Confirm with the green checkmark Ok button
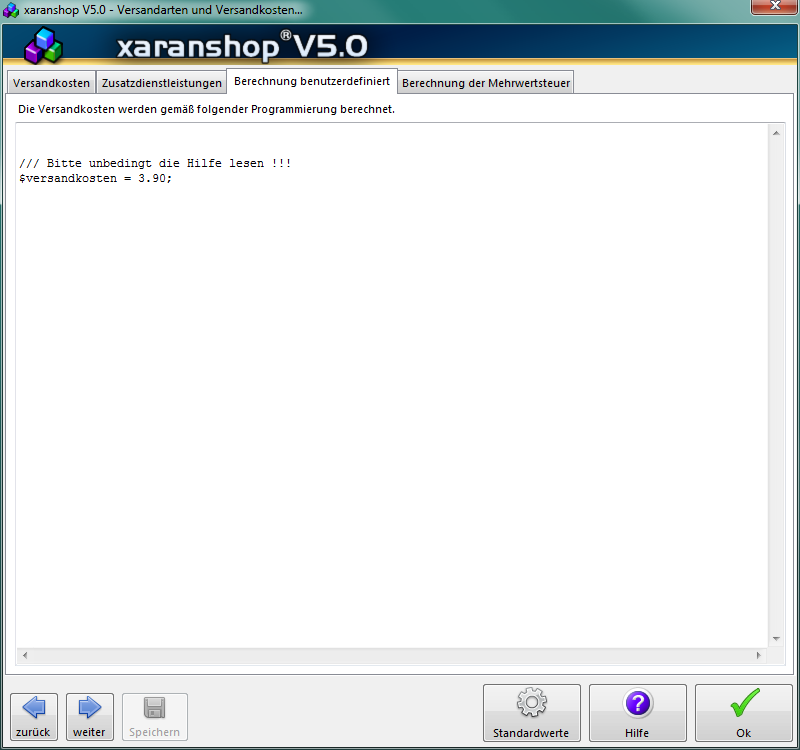800x750 pixels. tap(743, 713)
